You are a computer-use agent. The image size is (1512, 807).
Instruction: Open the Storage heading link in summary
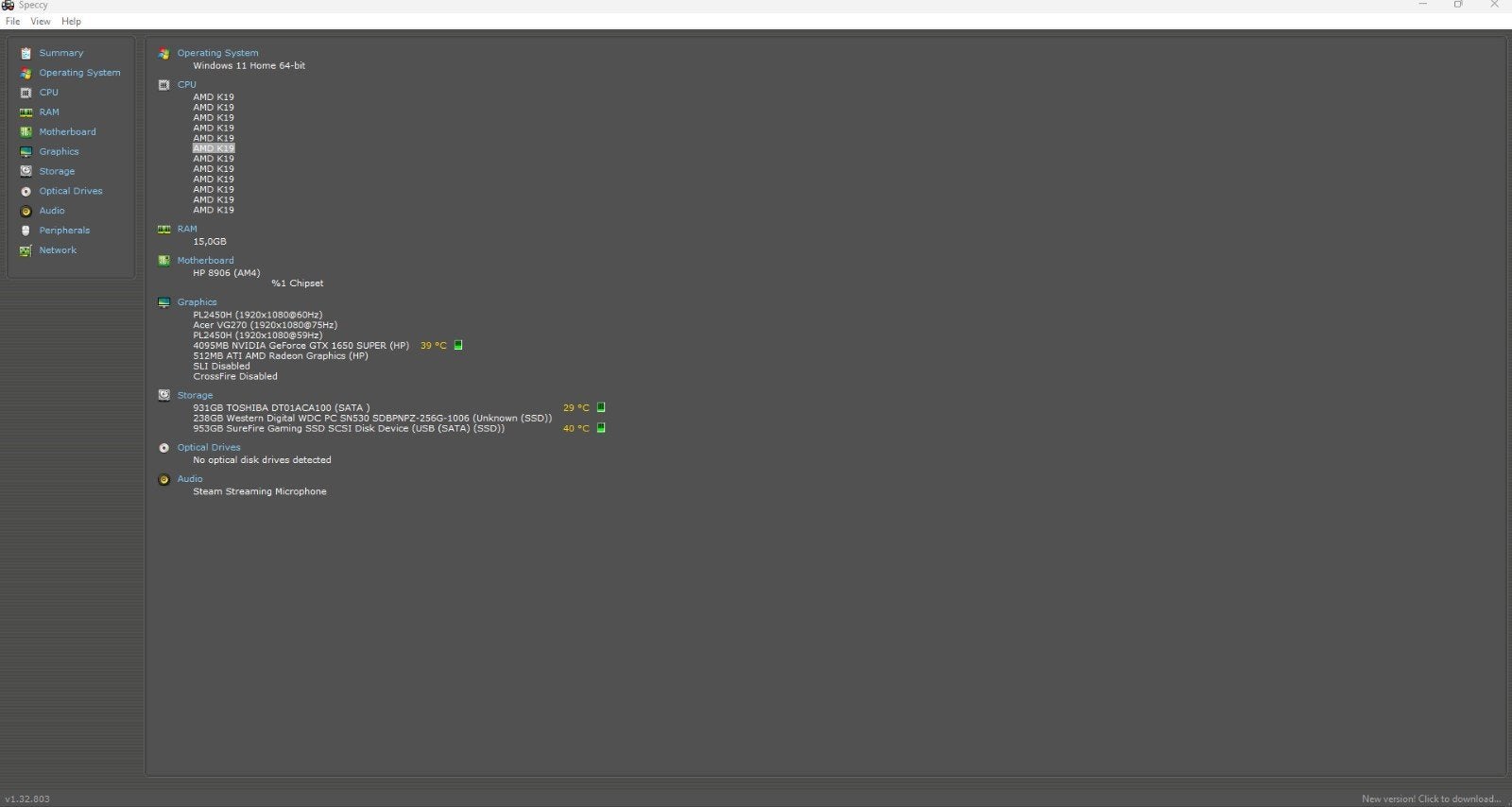click(x=195, y=395)
